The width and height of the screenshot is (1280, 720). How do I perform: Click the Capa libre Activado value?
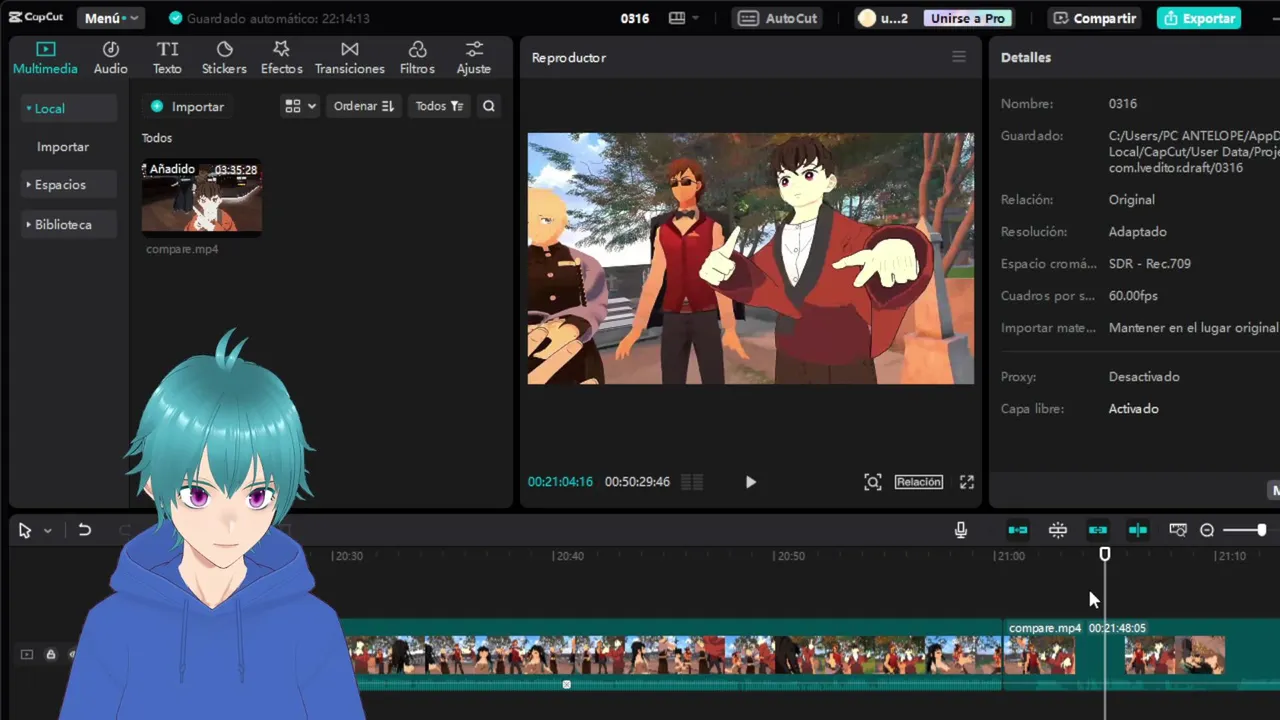[1133, 409]
